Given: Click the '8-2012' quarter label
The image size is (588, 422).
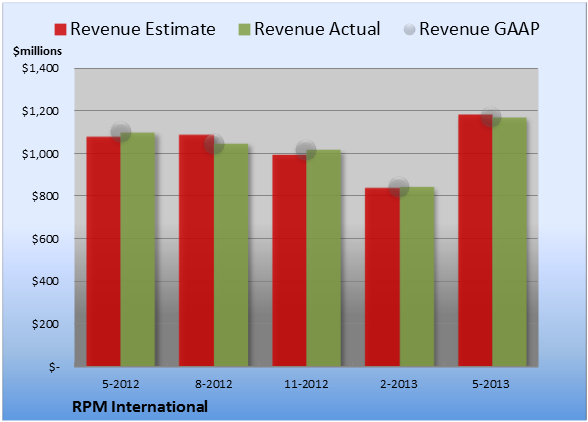Looking at the screenshot, I should click(x=214, y=384).
